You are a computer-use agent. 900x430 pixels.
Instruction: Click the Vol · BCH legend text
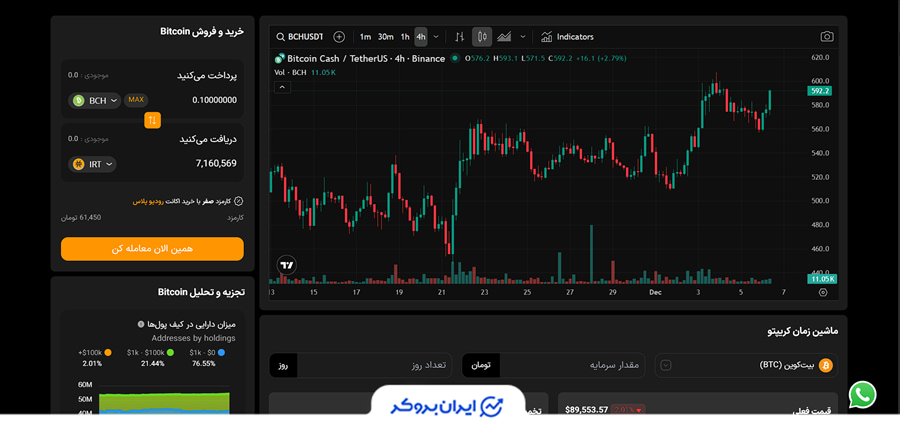290,72
